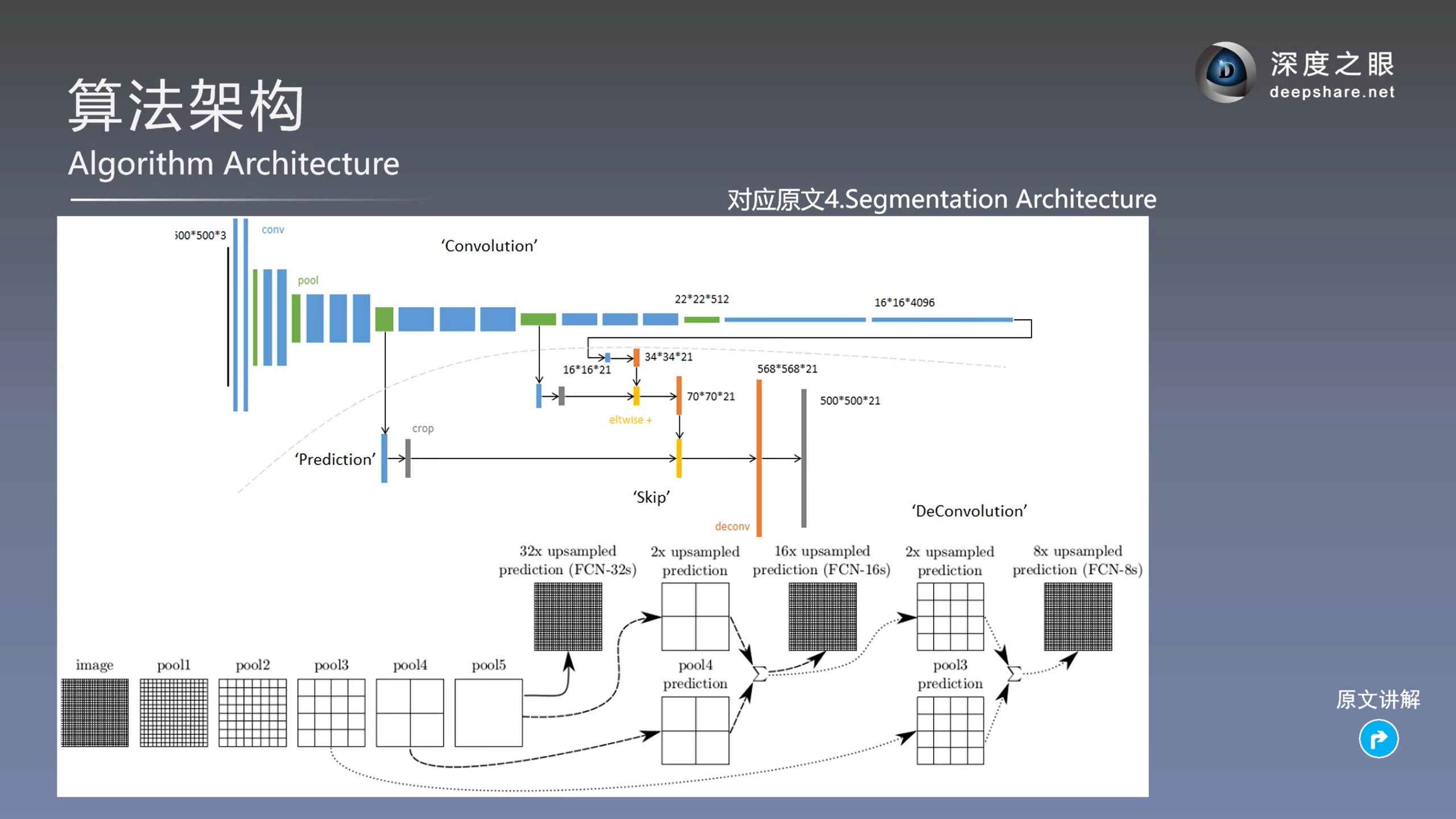Click the 原文讲解 label
1456x819 pixels.
pyautogui.click(x=1377, y=700)
